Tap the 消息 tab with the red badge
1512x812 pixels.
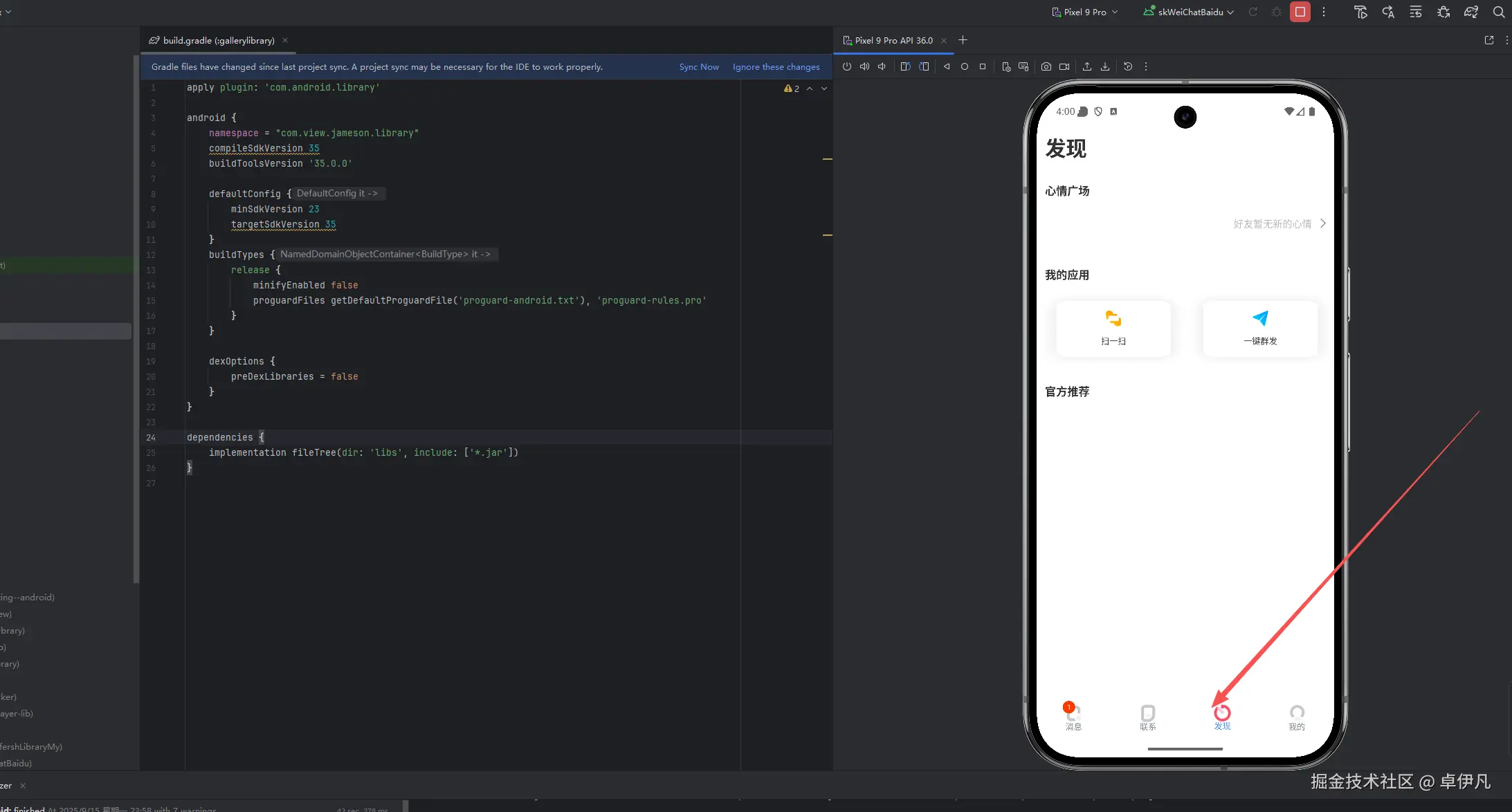(x=1073, y=717)
